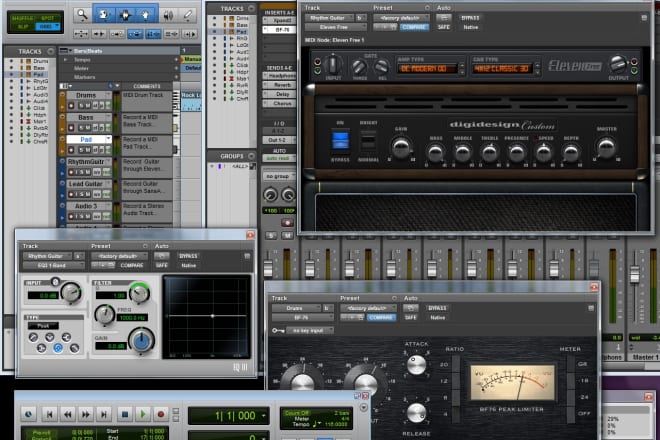The height and width of the screenshot is (440, 660).
Task: Click the Eleven Free automation enable icon under Auto
Action: [x=443, y=18]
